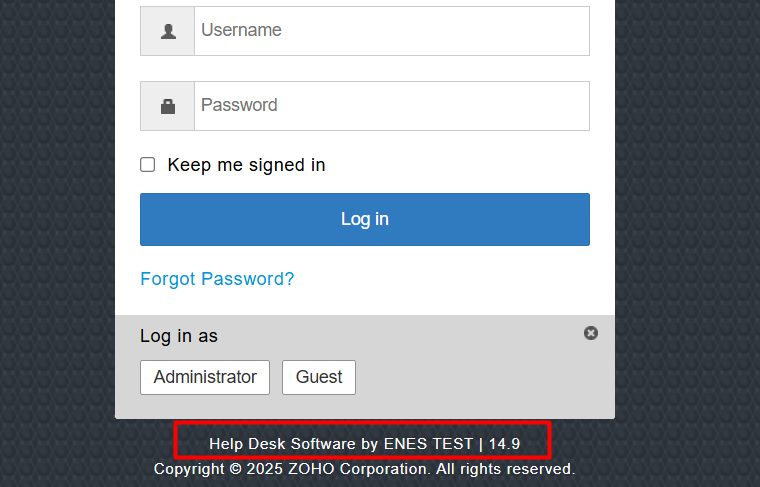Click the padlock icon beside Password
The height and width of the screenshot is (487, 760).
tap(168, 106)
